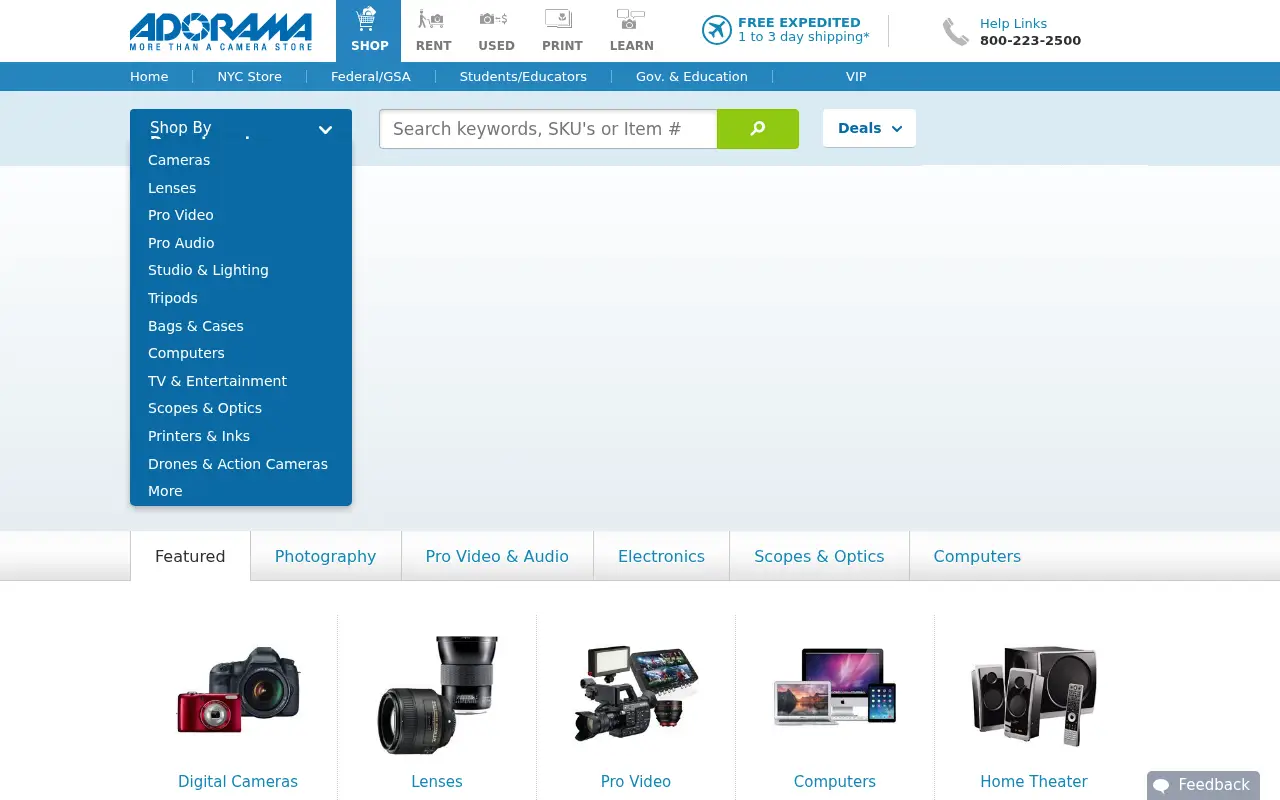The image size is (1280, 800).
Task: Open the Rent section
Action: pos(433,31)
